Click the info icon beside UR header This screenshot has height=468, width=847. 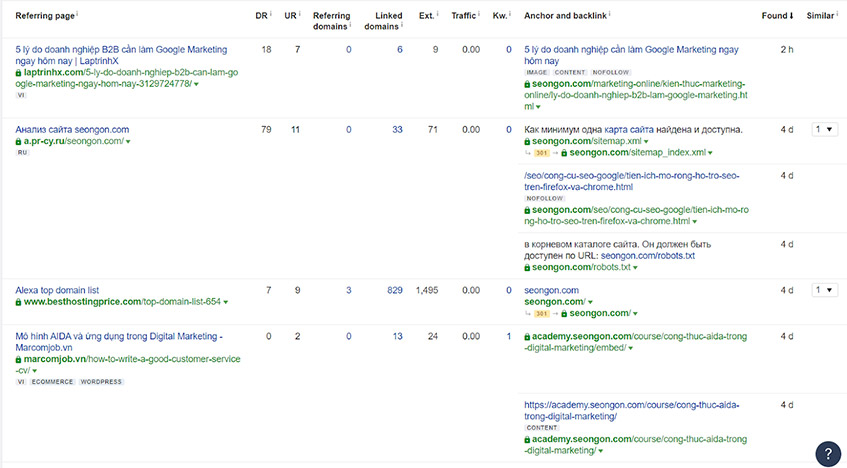point(299,14)
